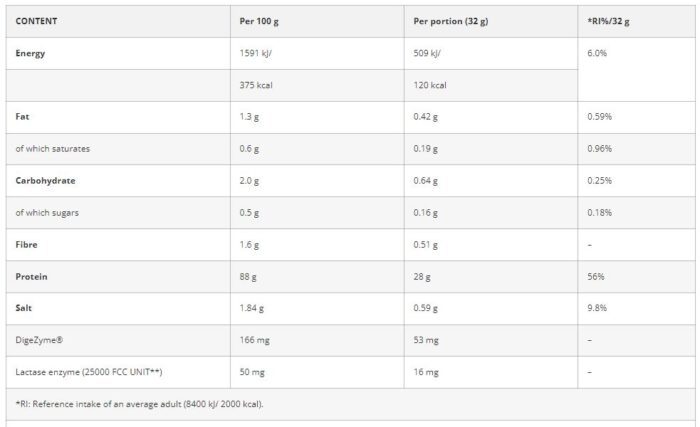Select the Protein row label
The height and width of the screenshot is (427, 700).
click(x=33, y=276)
